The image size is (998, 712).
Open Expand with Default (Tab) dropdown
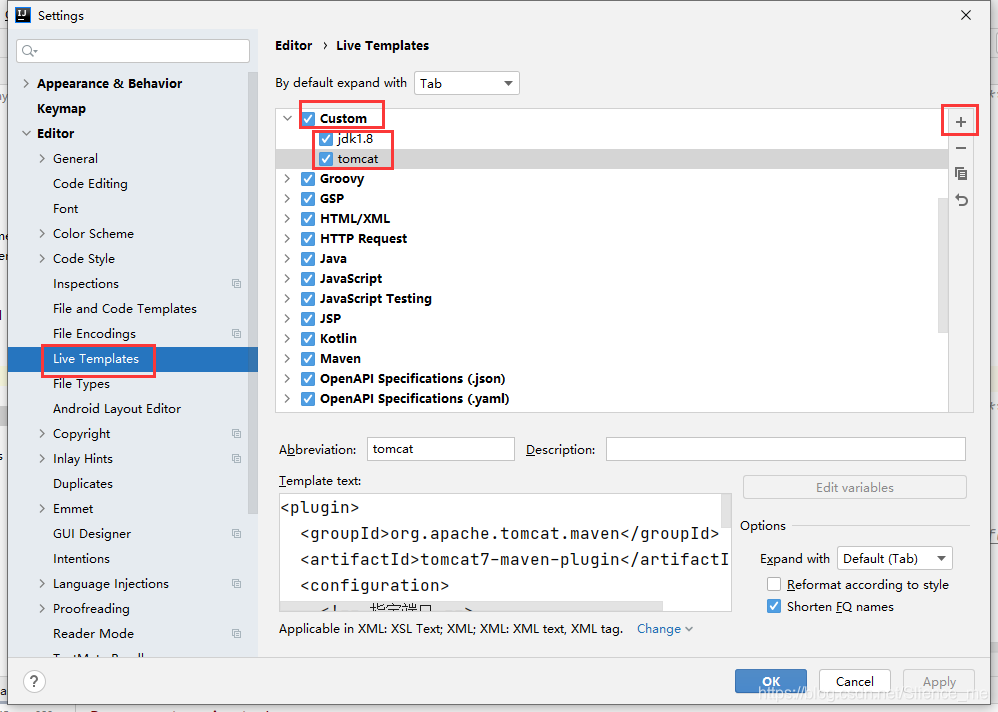pyautogui.click(x=895, y=559)
